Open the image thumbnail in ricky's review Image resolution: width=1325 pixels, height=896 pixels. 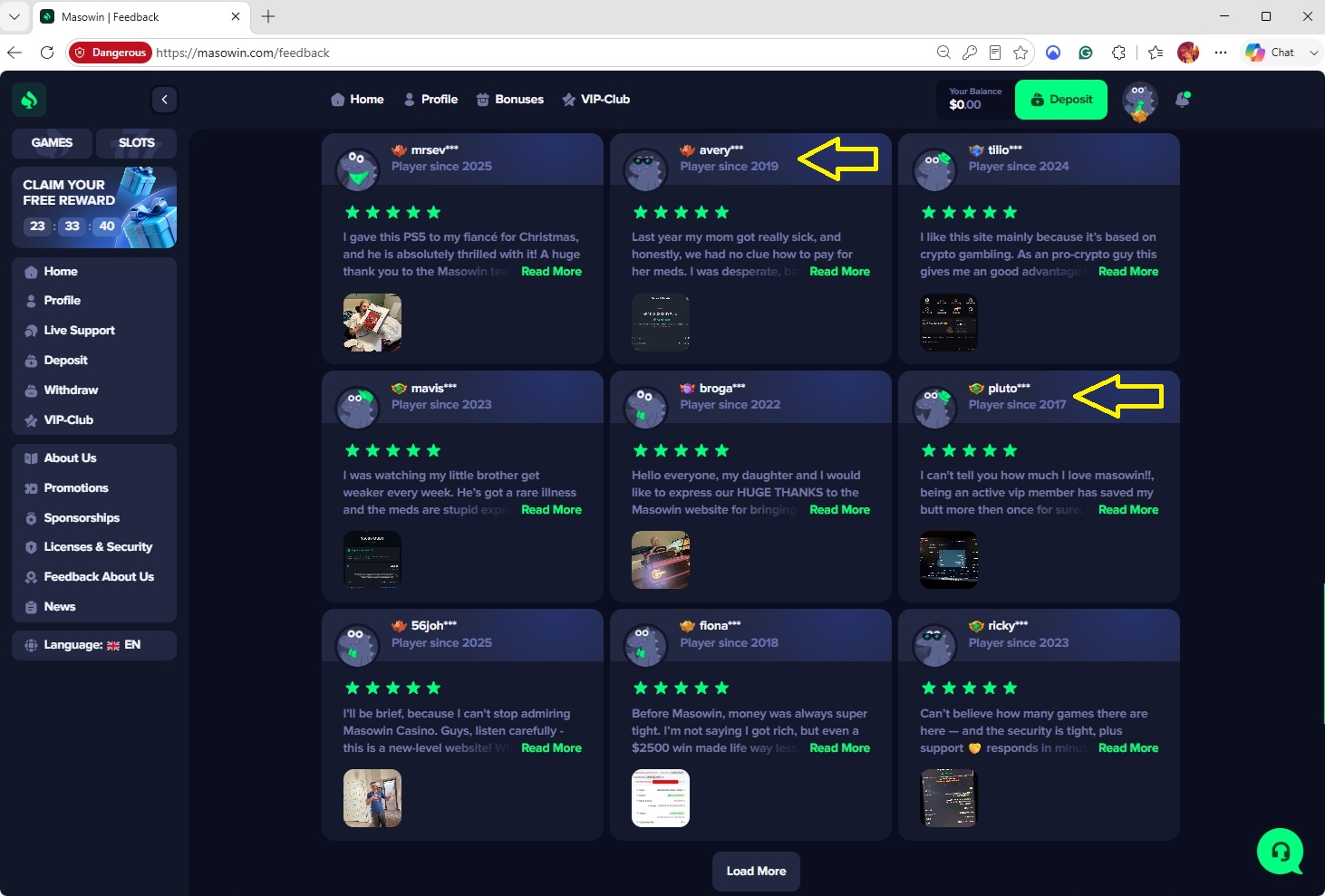[949, 798]
